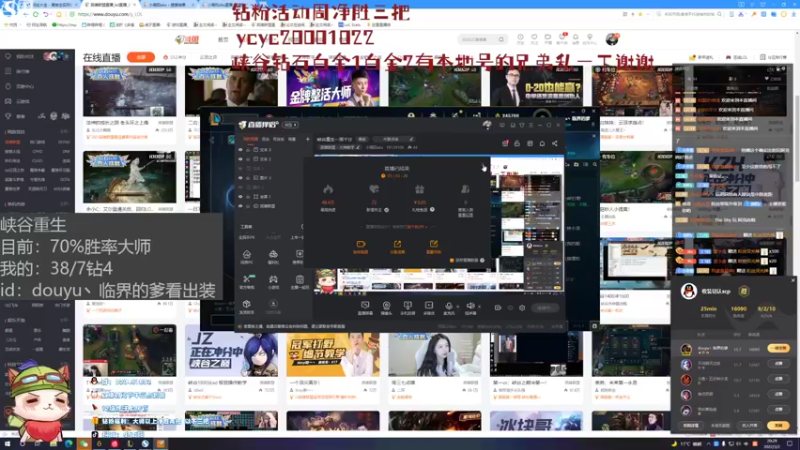Collapse the toolbox panel with its chevron
The height and width of the screenshot is (450, 800).
(302, 227)
